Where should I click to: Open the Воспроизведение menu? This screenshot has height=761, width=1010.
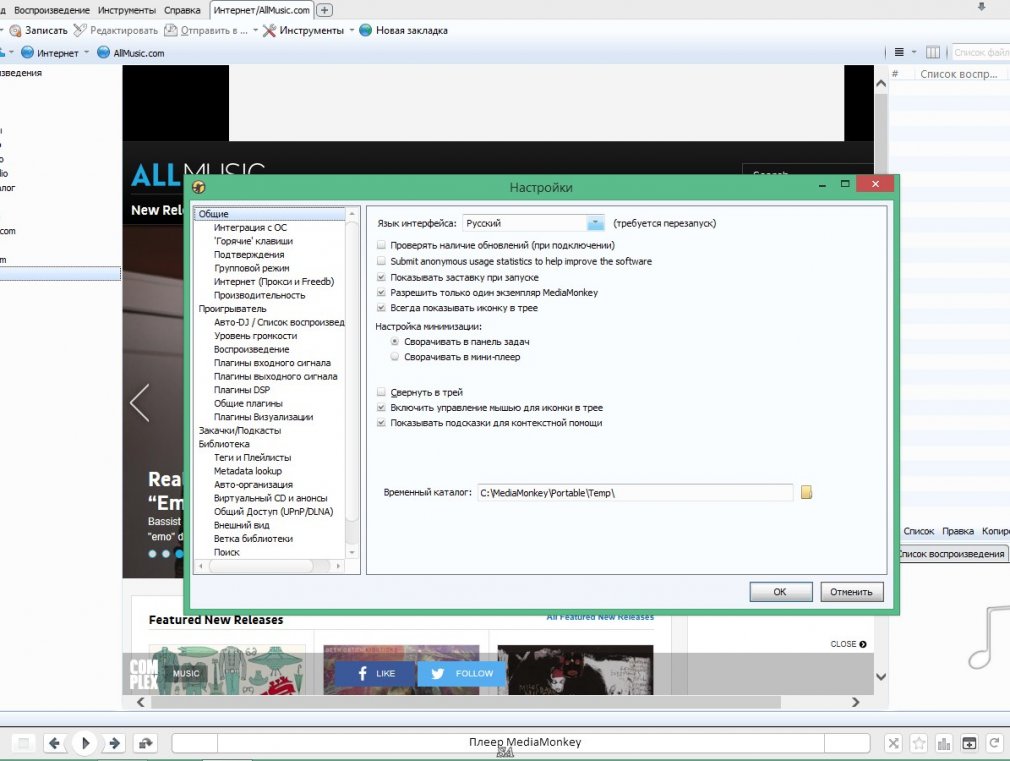pos(52,10)
